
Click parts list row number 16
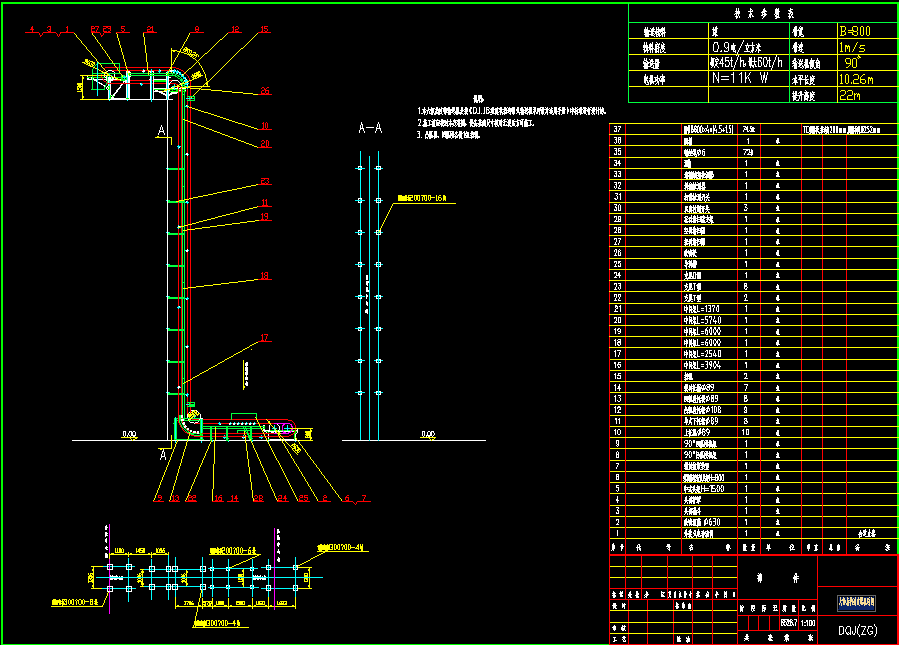click(617, 364)
